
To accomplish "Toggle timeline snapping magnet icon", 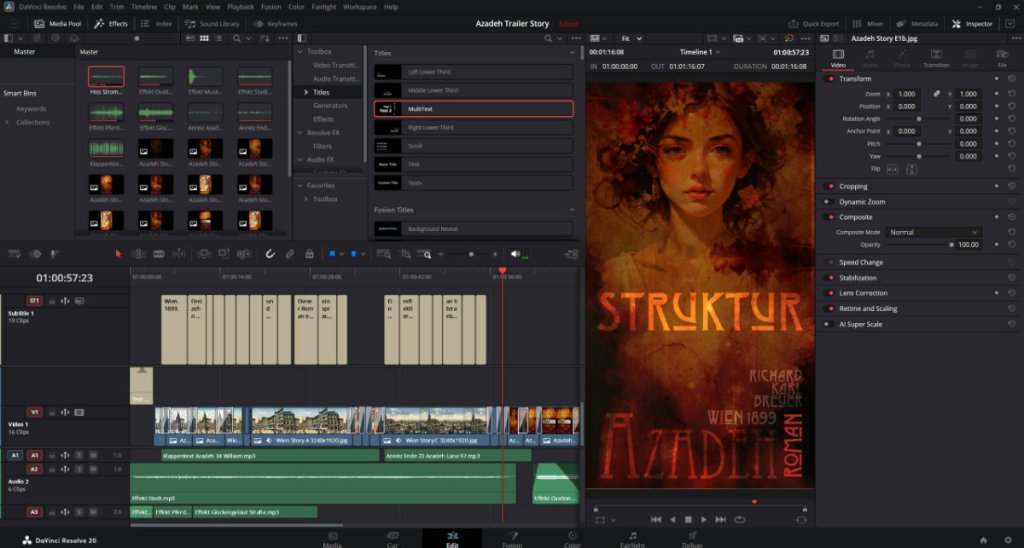I will [269, 254].
